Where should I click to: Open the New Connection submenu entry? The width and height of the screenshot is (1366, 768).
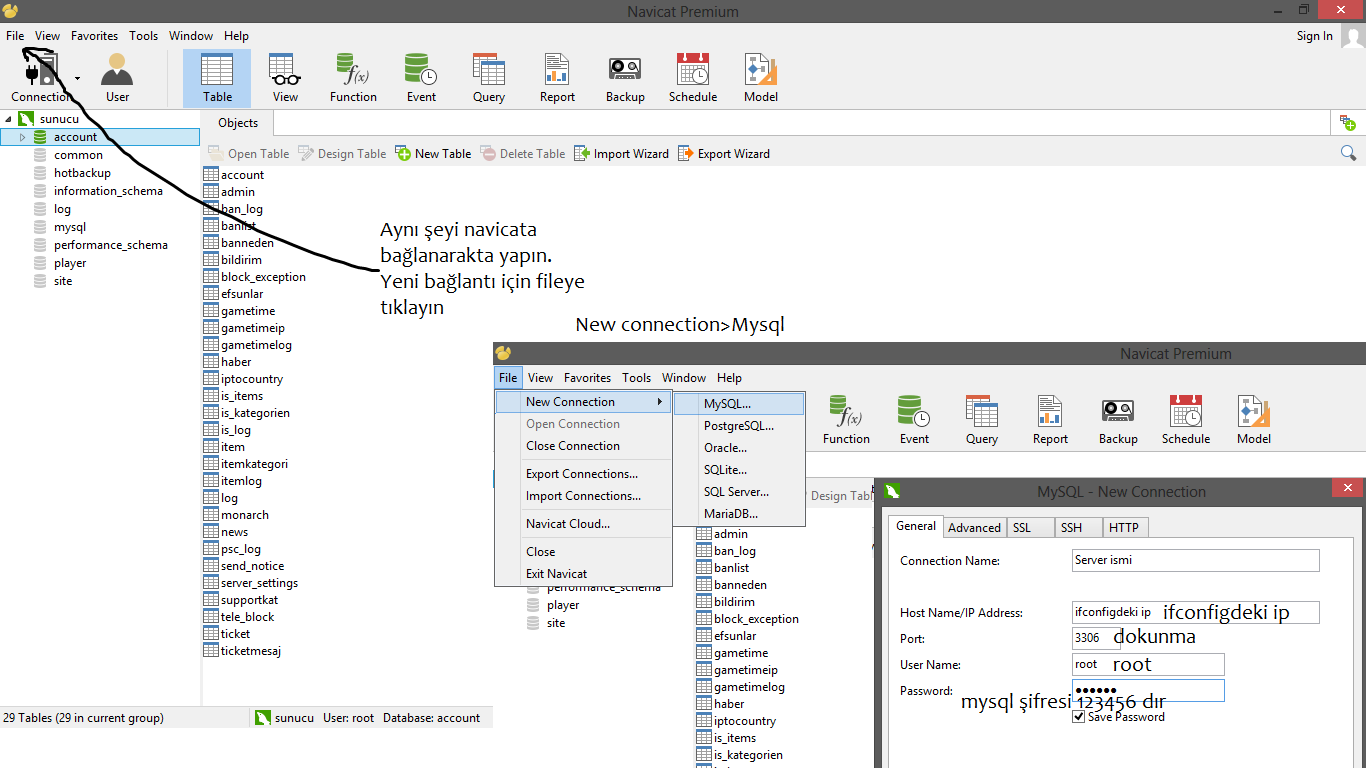click(x=584, y=402)
